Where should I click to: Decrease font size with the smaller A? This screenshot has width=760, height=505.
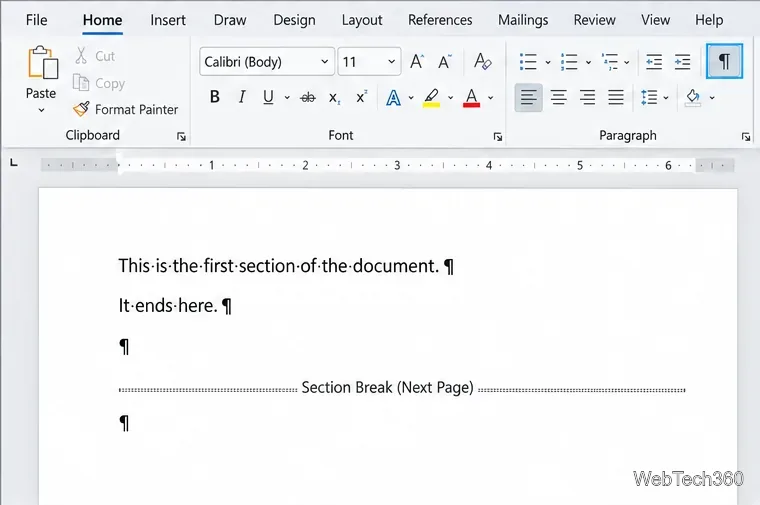coord(444,62)
